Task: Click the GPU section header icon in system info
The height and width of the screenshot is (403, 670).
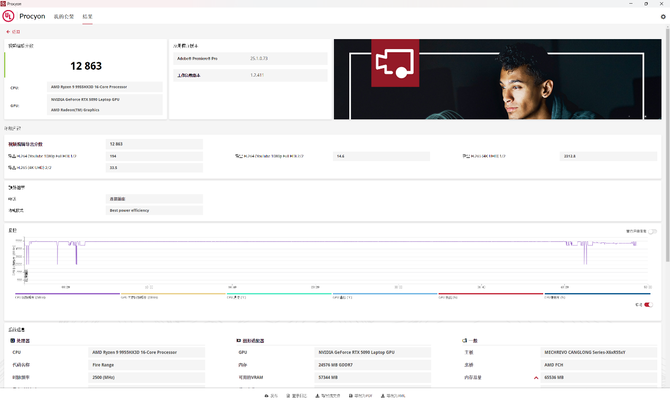Action: (x=235, y=340)
